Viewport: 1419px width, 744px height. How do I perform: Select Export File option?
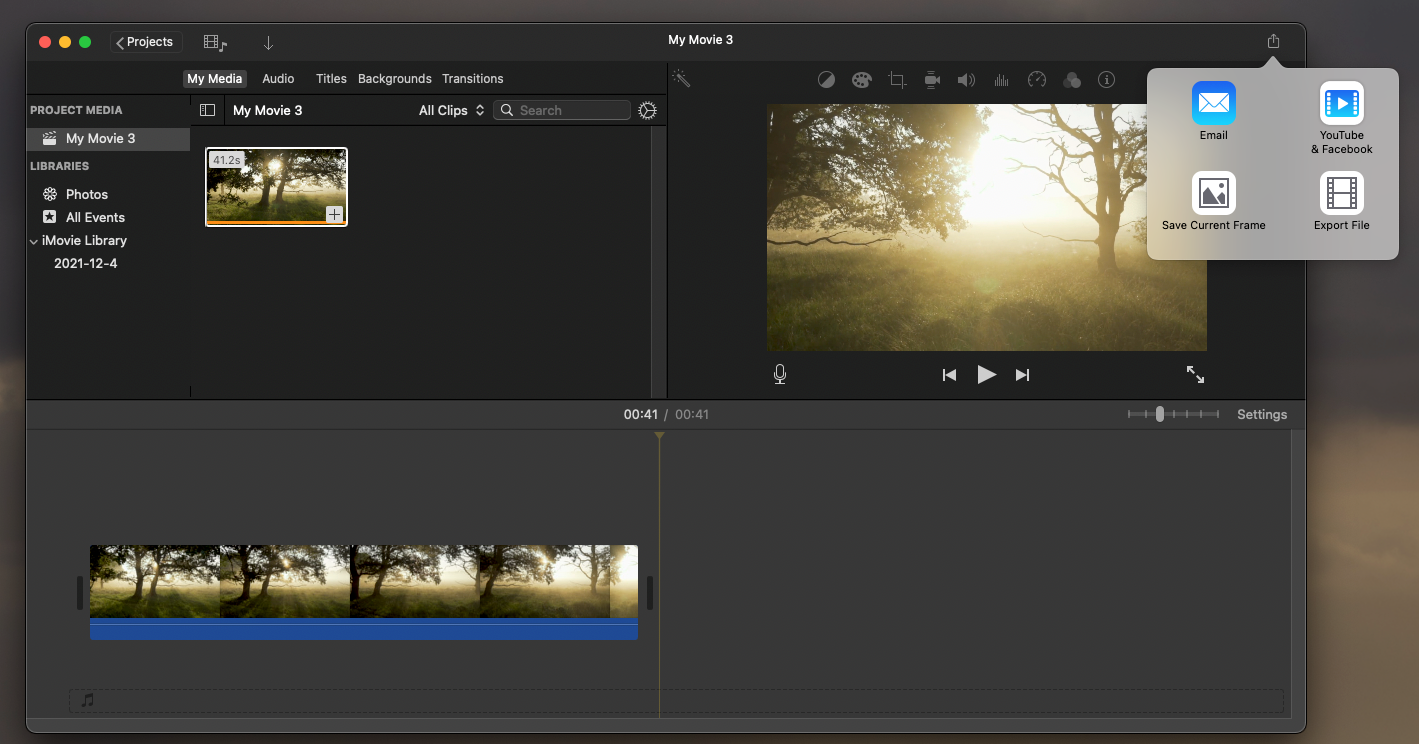1342,201
